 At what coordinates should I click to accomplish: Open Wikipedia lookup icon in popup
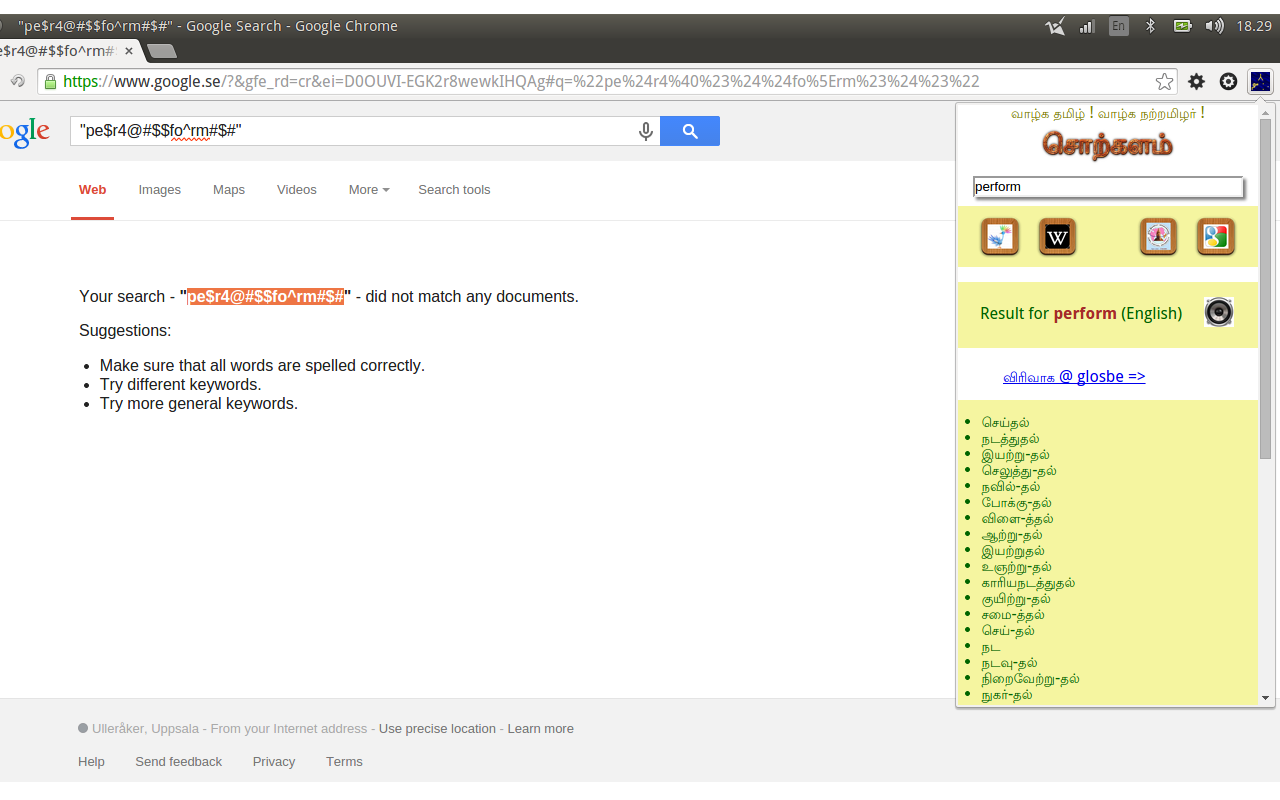1057,237
